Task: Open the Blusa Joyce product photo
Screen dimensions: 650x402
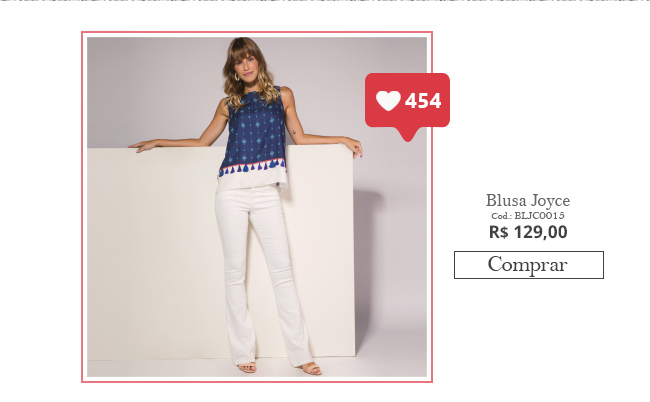Action: [x=257, y=207]
